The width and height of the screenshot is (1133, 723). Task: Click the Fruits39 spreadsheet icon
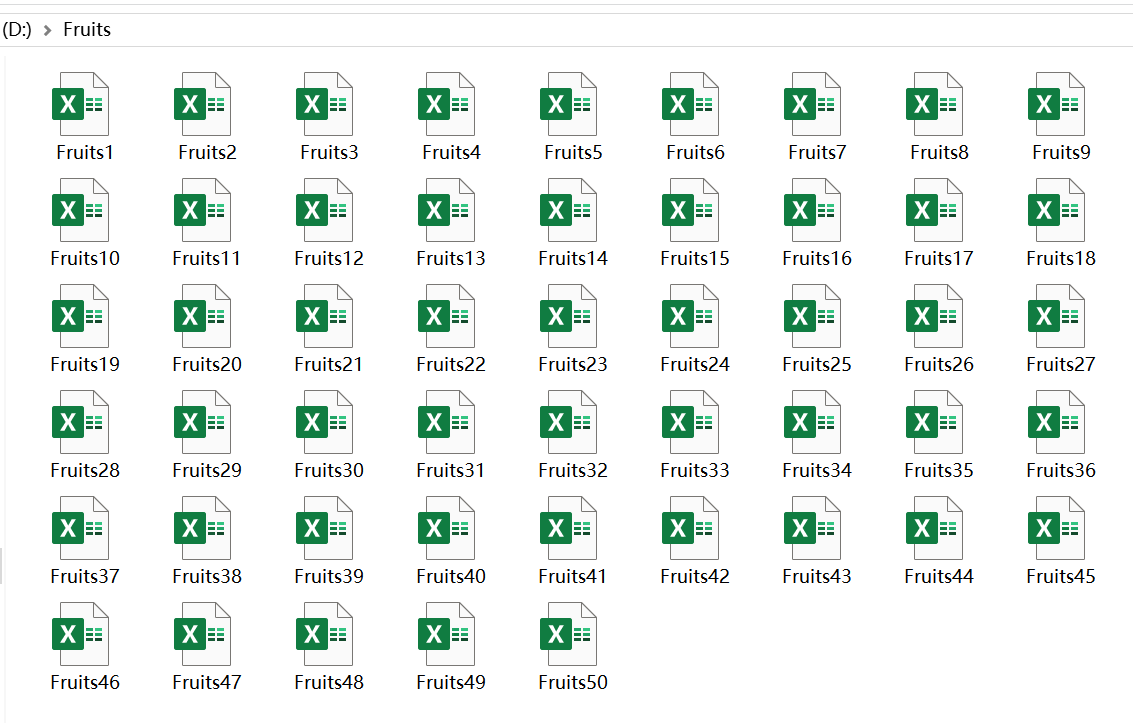pos(324,529)
